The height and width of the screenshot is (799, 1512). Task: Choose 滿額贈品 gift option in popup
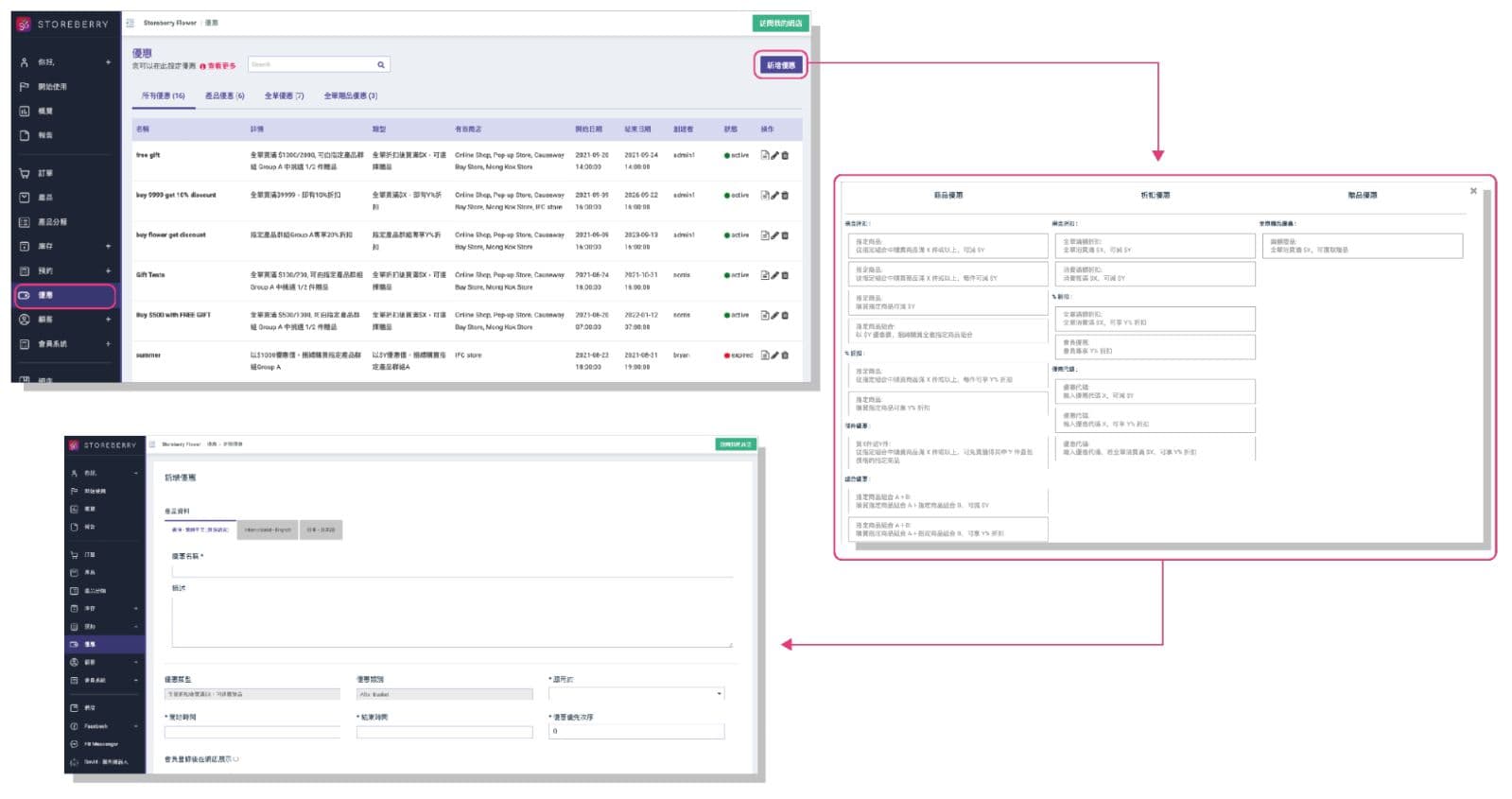1362,246
